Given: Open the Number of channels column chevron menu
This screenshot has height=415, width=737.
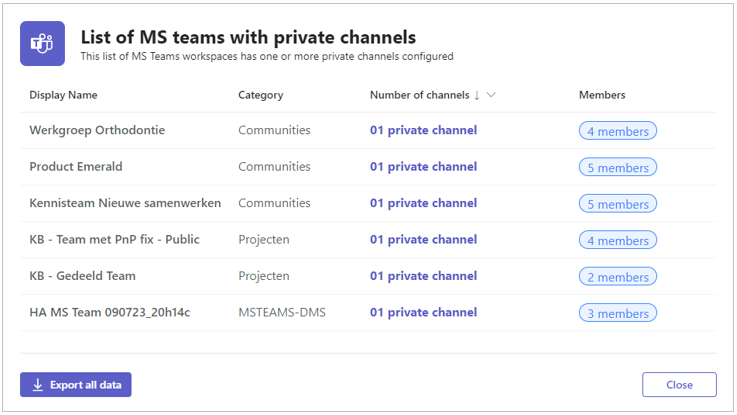Looking at the screenshot, I should click(491, 95).
